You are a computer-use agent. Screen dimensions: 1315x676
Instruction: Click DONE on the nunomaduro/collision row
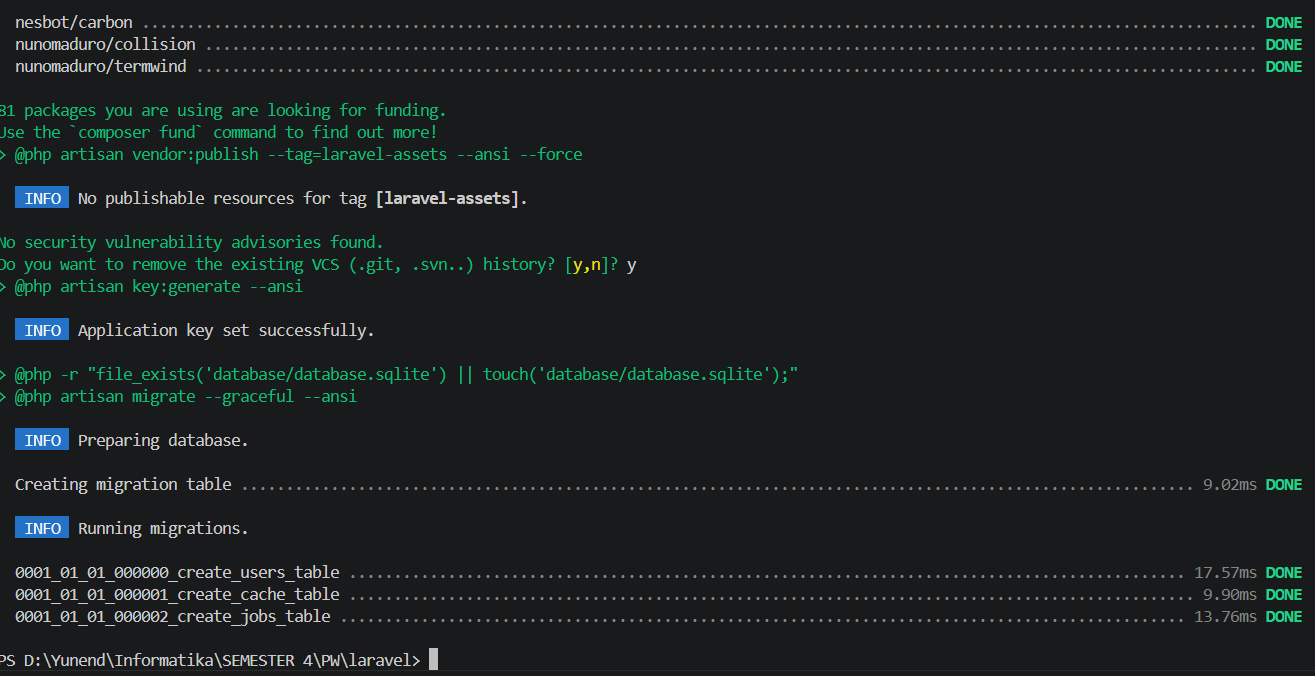1284,44
